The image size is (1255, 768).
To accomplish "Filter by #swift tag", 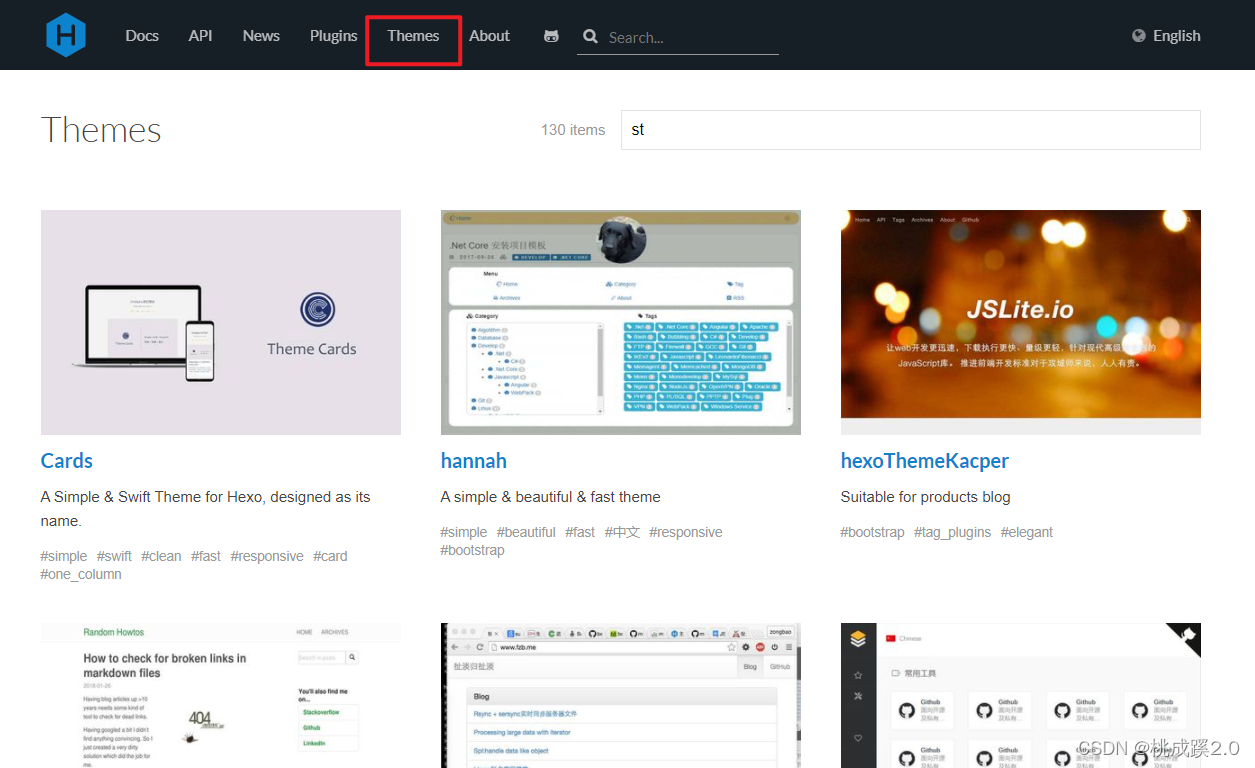I will [114, 556].
